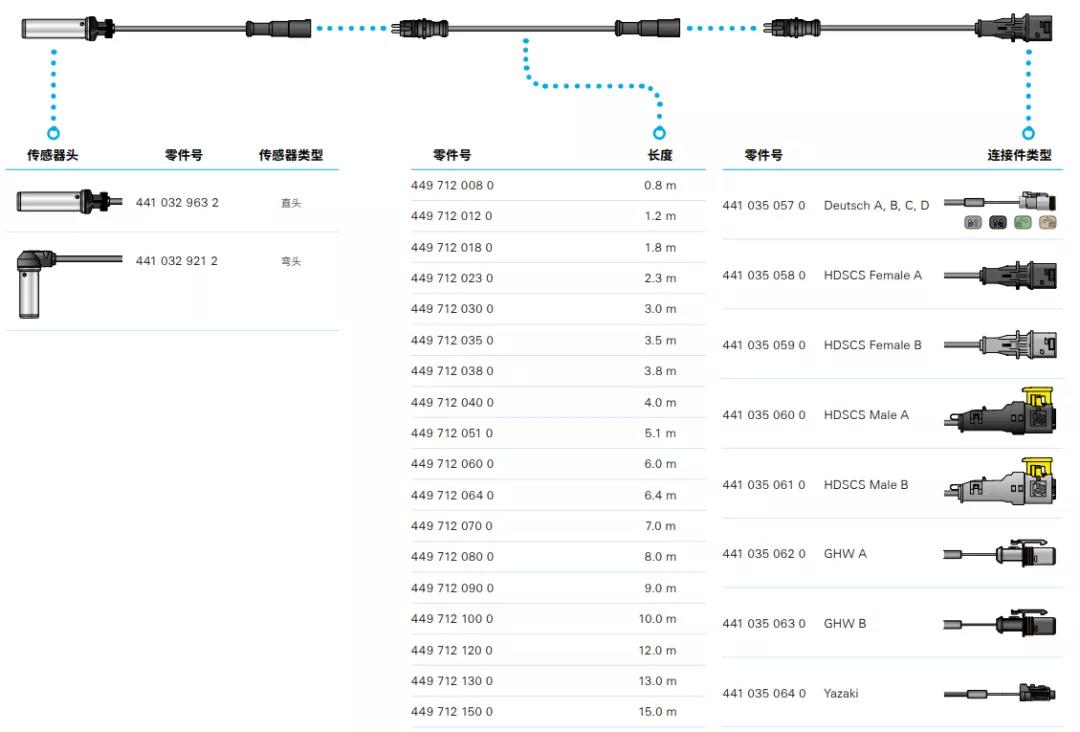
Task: Click the HDSCS Female A connector image
Action: pyautogui.click(x=1000, y=275)
